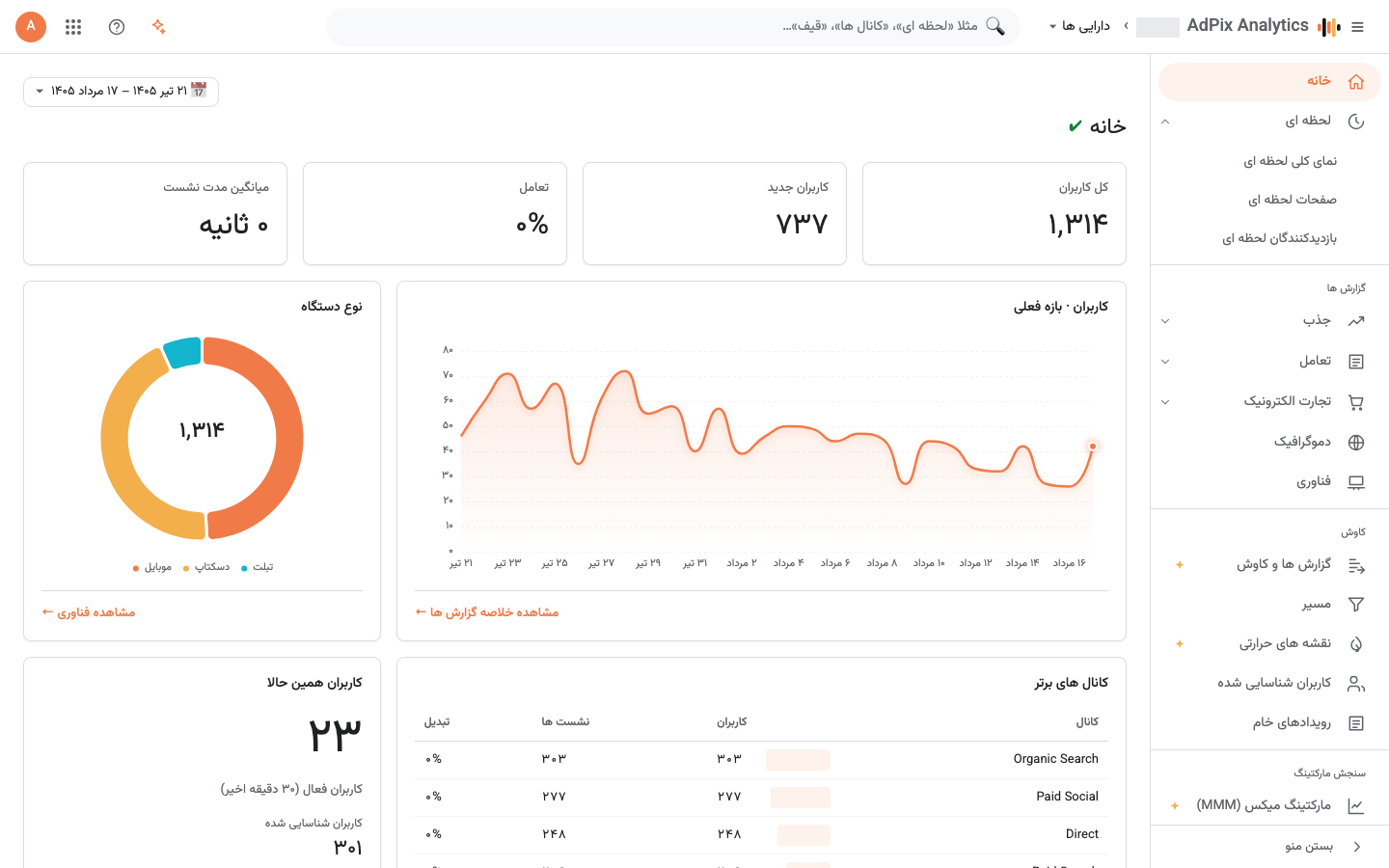
Task: Expand the جذب section chevron
Action: [x=1165, y=321]
